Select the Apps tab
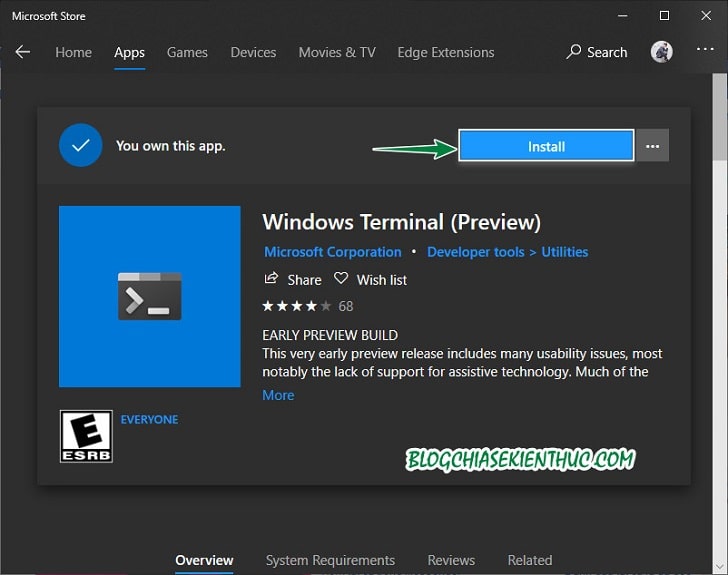The height and width of the screenshot is (575, 728). click(130, 53)
